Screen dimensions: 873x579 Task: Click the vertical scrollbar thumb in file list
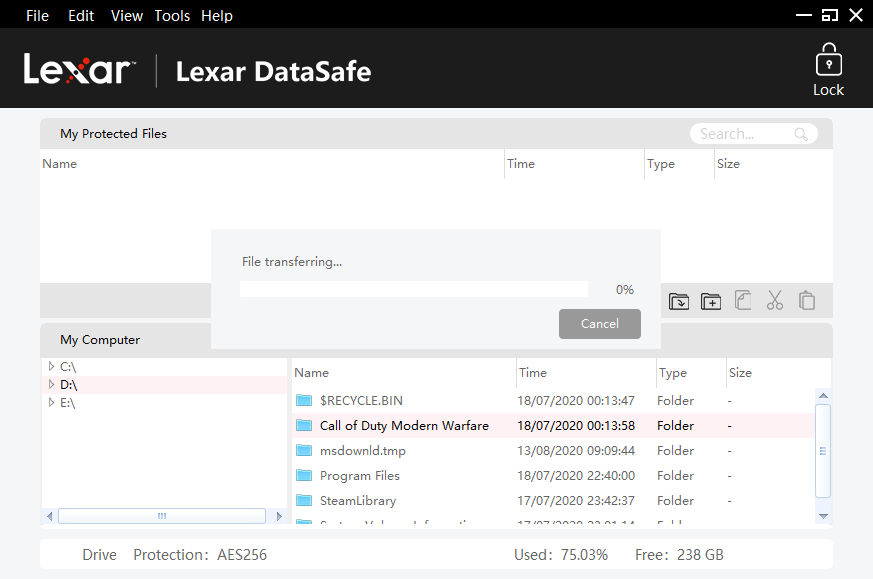(823, 451)
